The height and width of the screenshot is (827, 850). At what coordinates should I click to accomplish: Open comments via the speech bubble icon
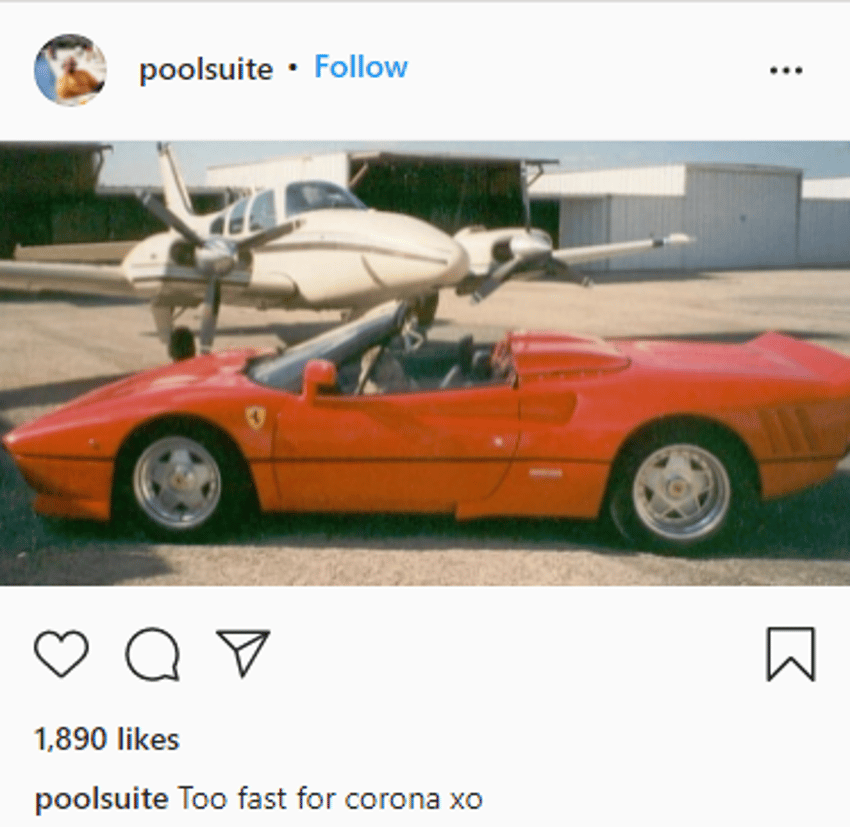tap(152, 654)
